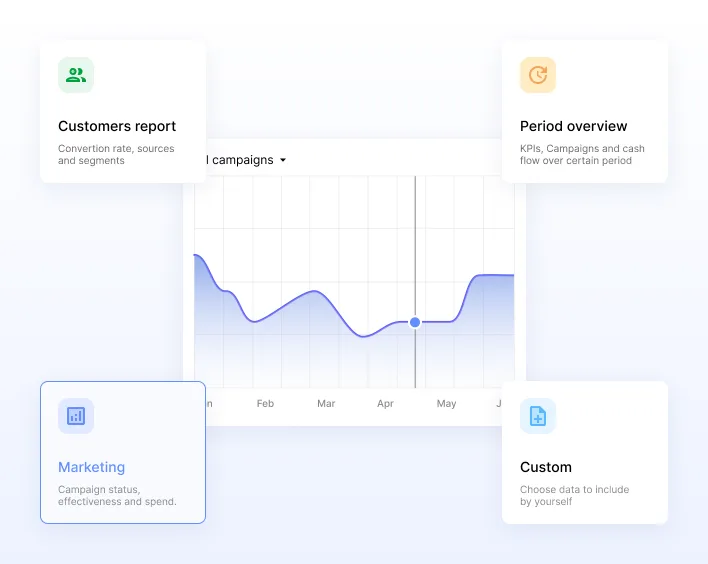Viewport: 708px width, 564px height.
Task: Click the Mar axis label
Action: (x=326, y=404)
